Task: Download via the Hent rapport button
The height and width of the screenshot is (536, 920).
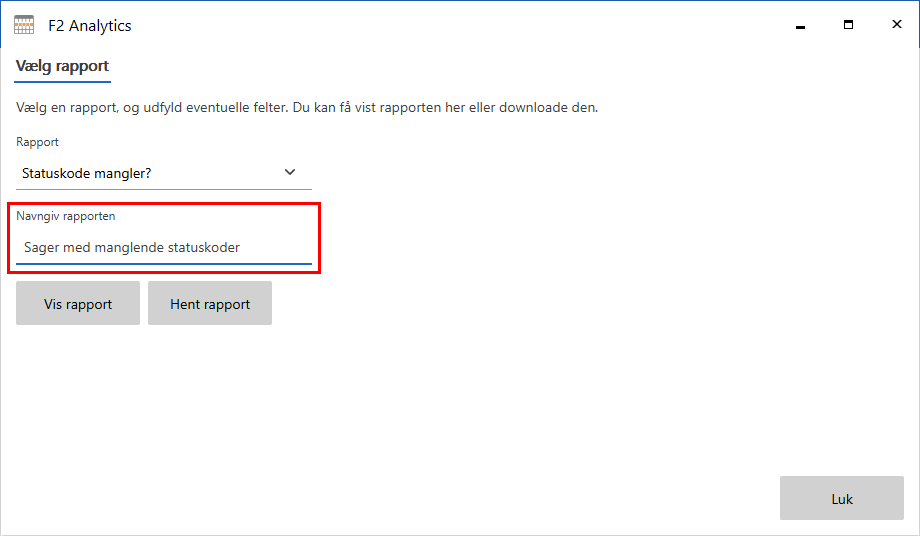Action: click(x=210, y=304)
